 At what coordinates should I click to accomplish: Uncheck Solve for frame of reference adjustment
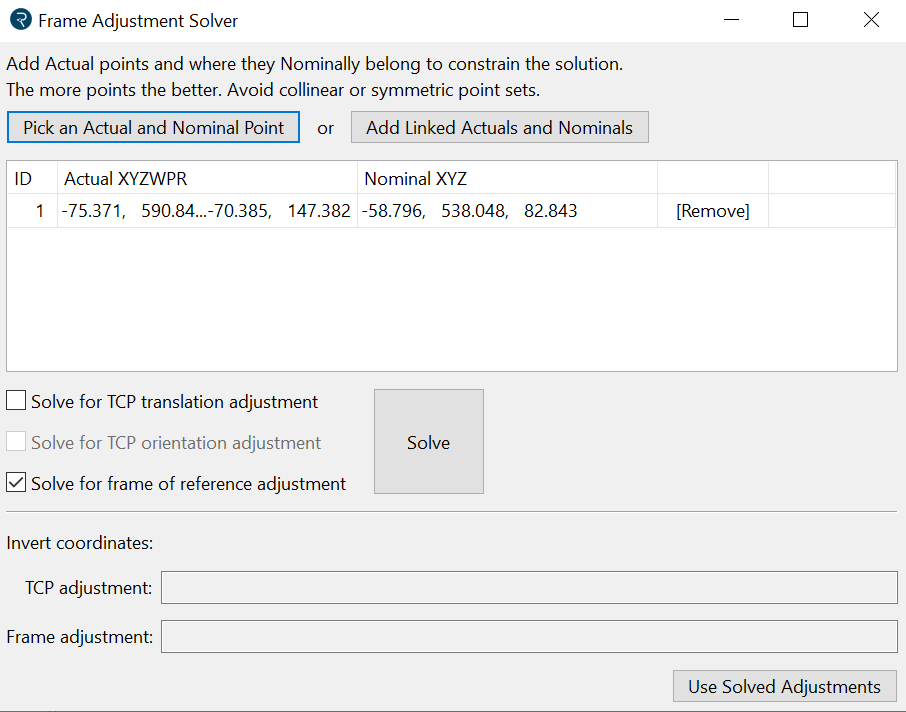pos(17,484)
